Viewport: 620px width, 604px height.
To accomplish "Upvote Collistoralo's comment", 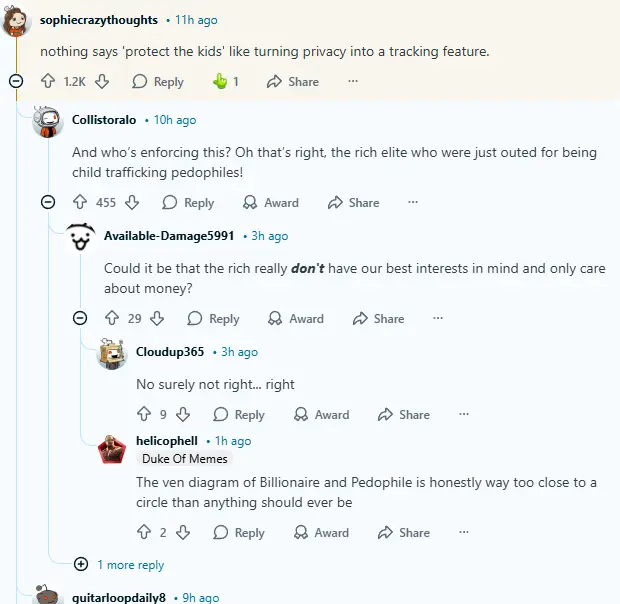I will 80,202.
